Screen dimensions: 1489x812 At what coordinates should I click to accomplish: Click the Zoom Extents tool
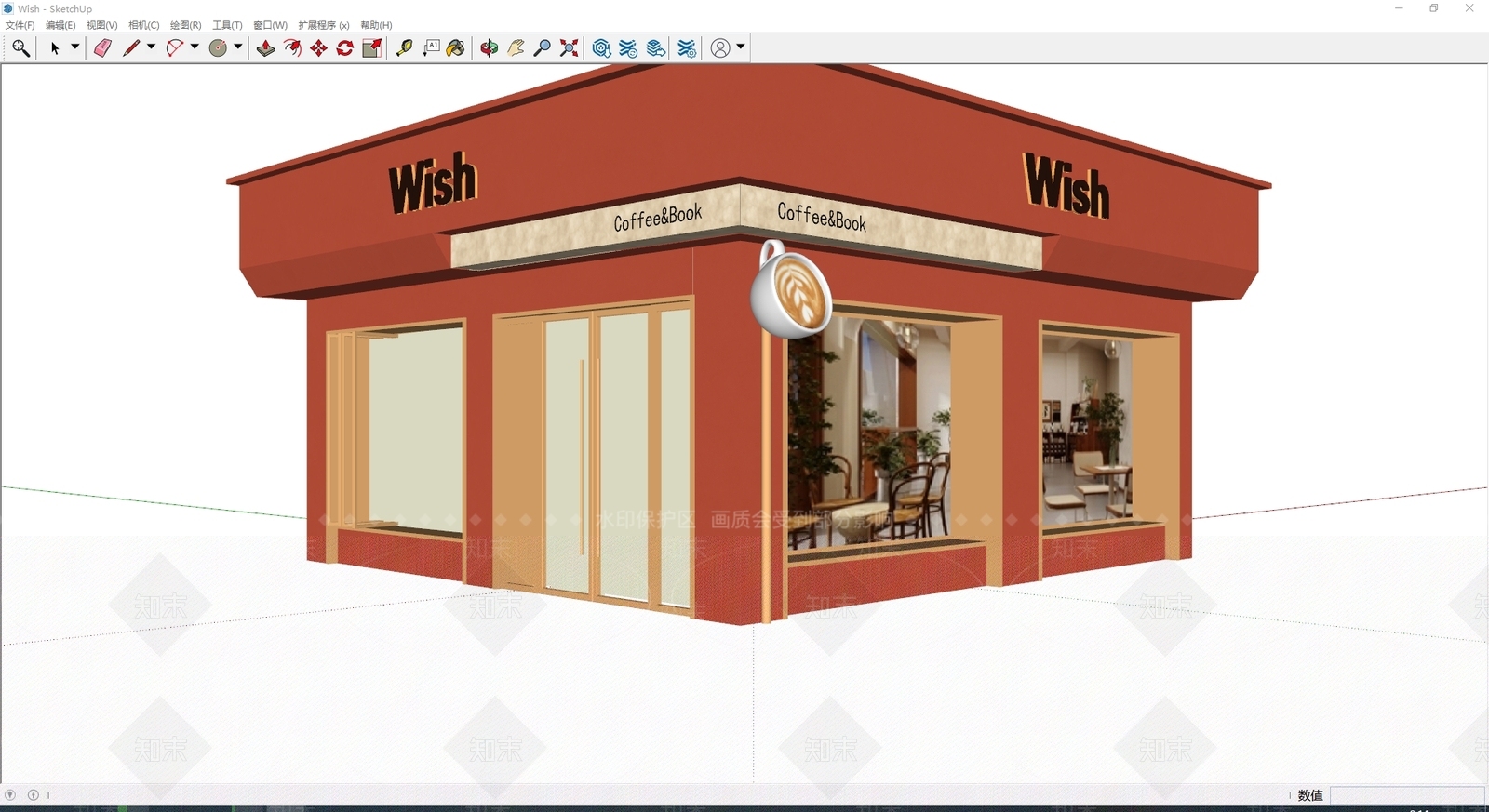pyautogui.click(x=570, y=48)
